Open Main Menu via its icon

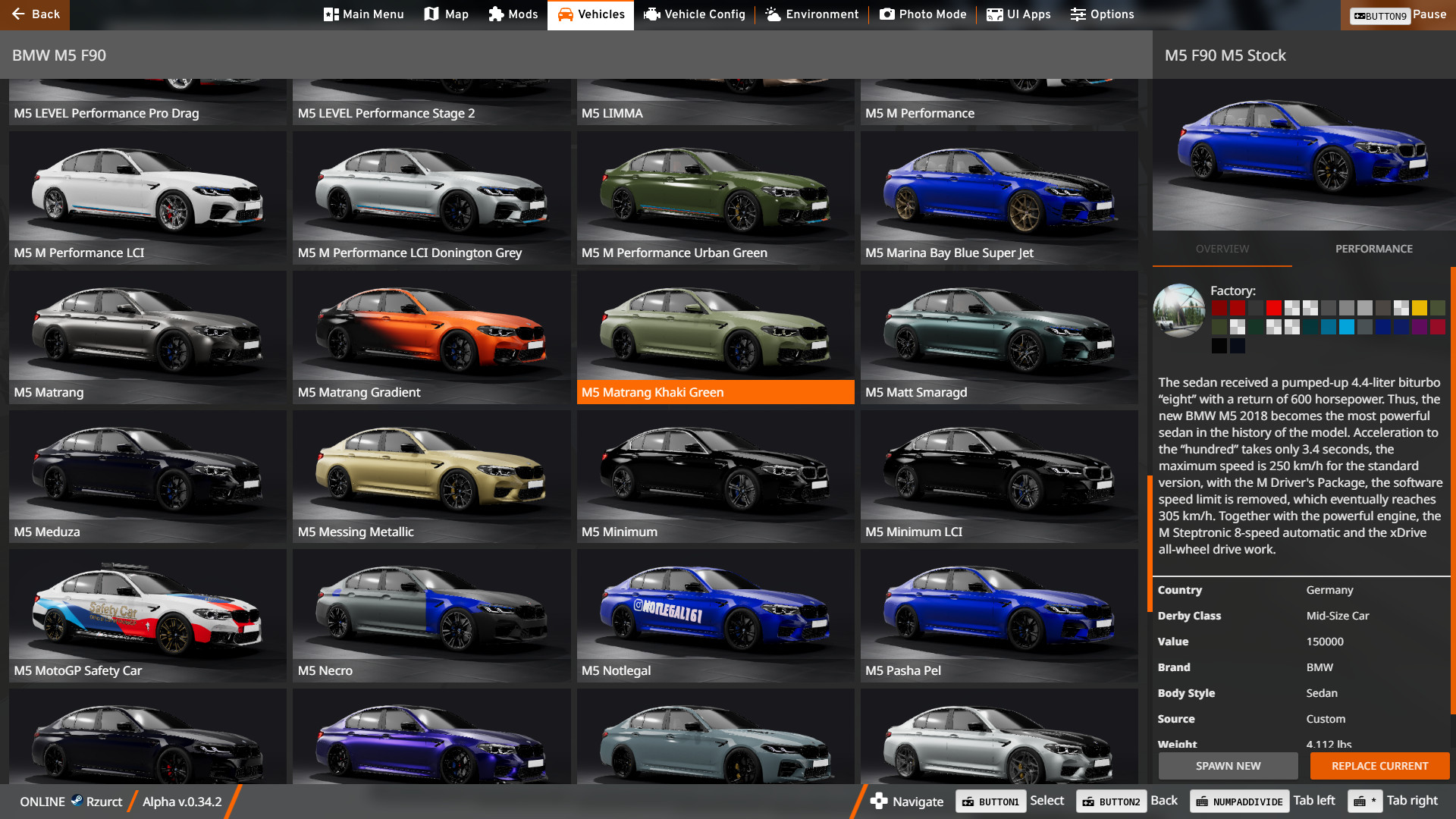pos(331,14)
